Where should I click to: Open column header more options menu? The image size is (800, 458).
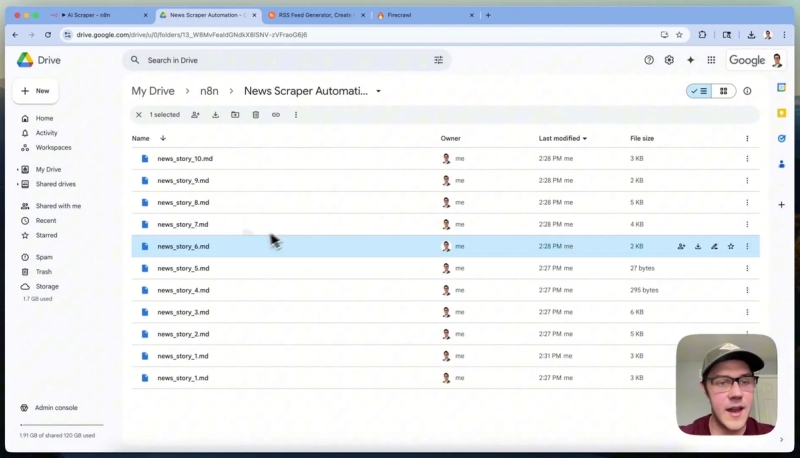[x=747, y=138]
